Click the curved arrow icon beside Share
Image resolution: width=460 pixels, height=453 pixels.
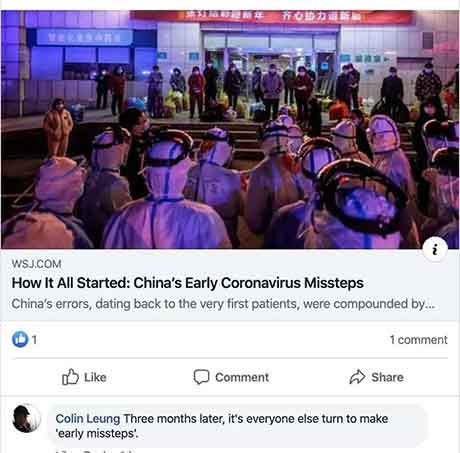click(357, 377)
